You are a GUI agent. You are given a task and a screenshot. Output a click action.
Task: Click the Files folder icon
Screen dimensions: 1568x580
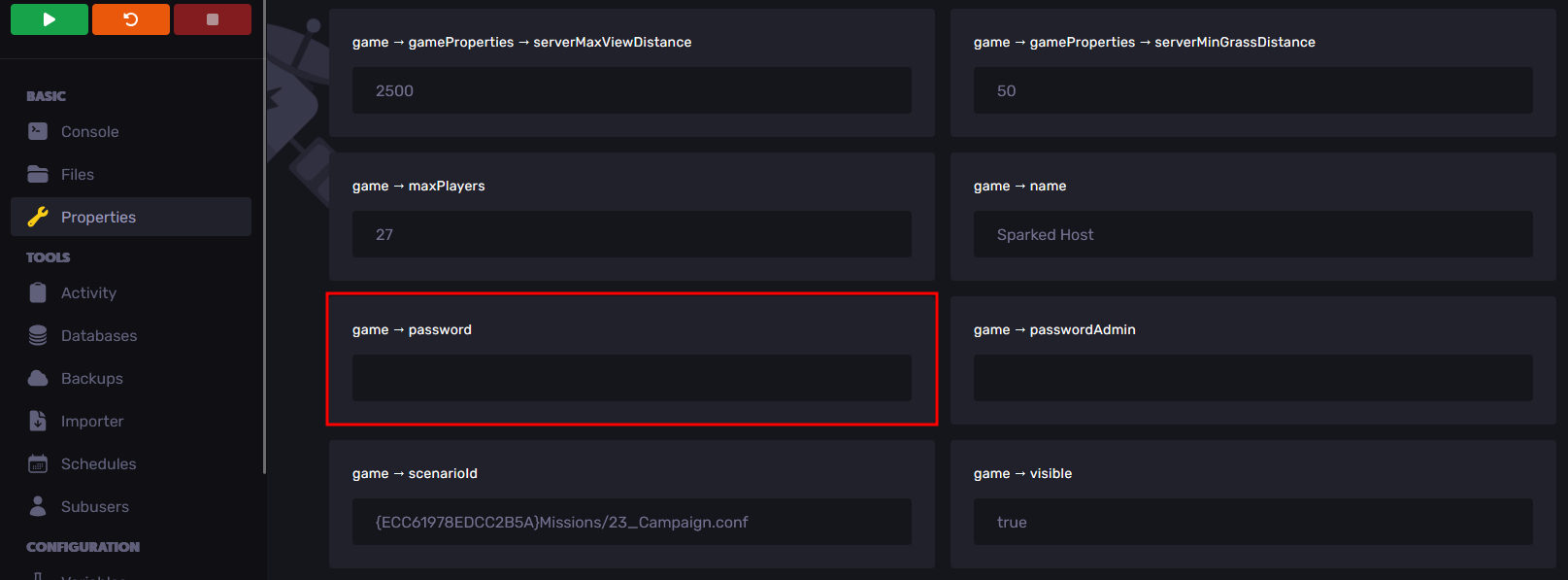[x=38, y=174]
